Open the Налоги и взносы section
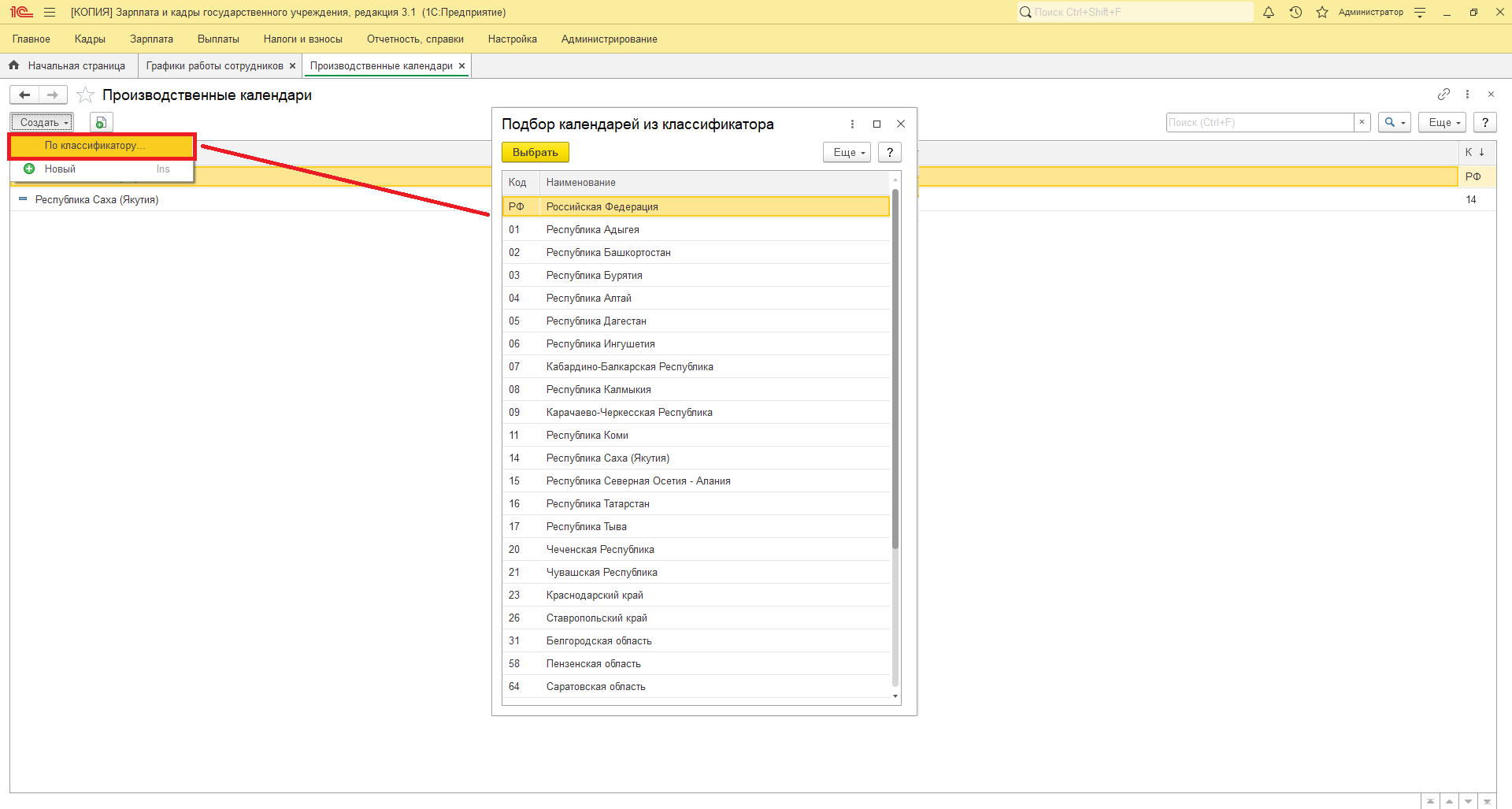Viewport: 1512px width, 809px height. point(303,39)
